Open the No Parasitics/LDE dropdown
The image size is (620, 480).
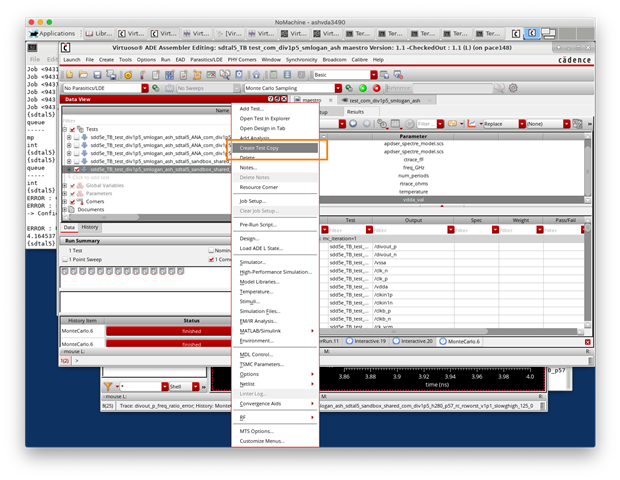[x=145, y=88]
